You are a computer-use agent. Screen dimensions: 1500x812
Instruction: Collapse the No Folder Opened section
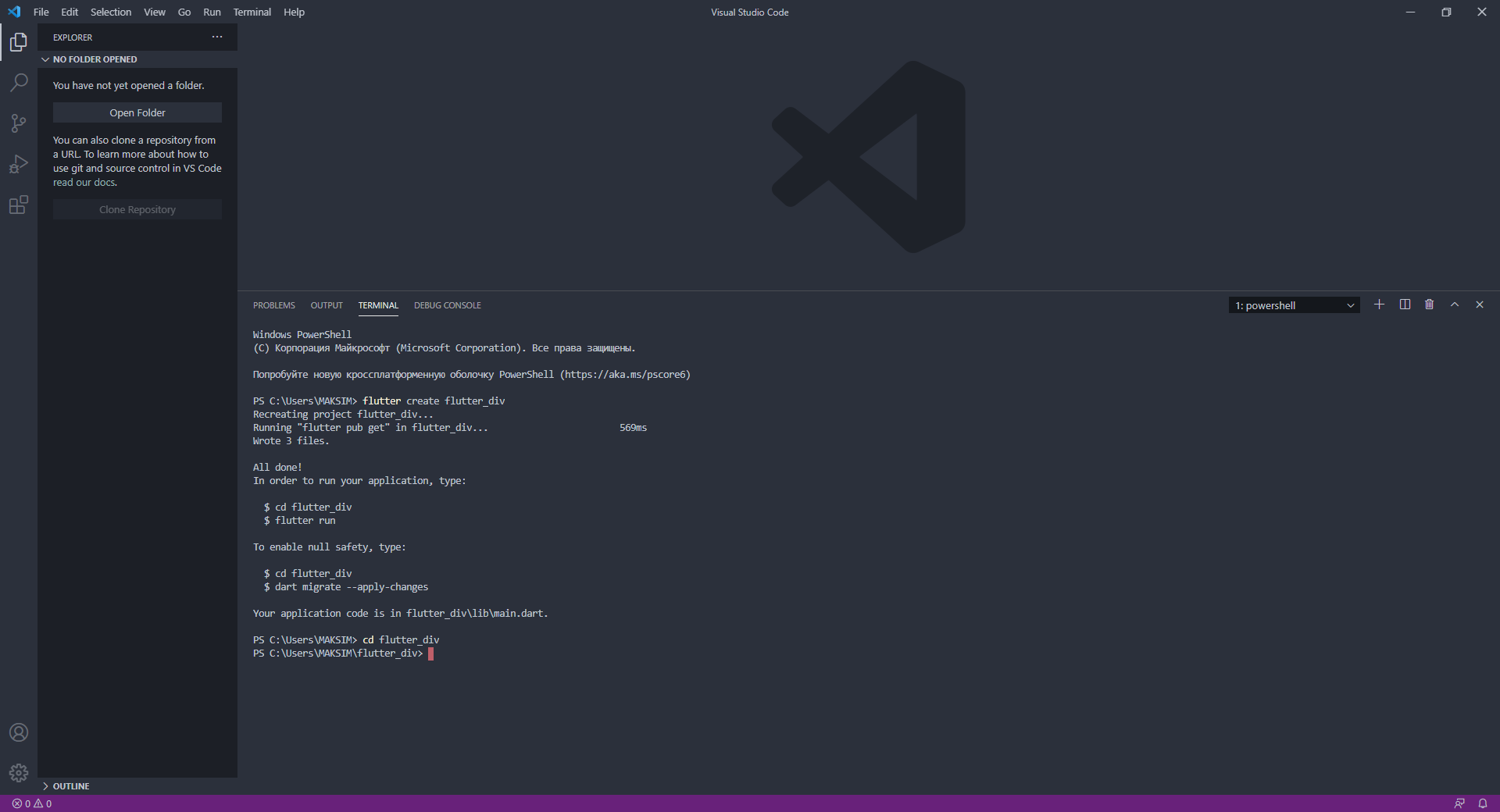pyautogui.click(x=137, y=59)
